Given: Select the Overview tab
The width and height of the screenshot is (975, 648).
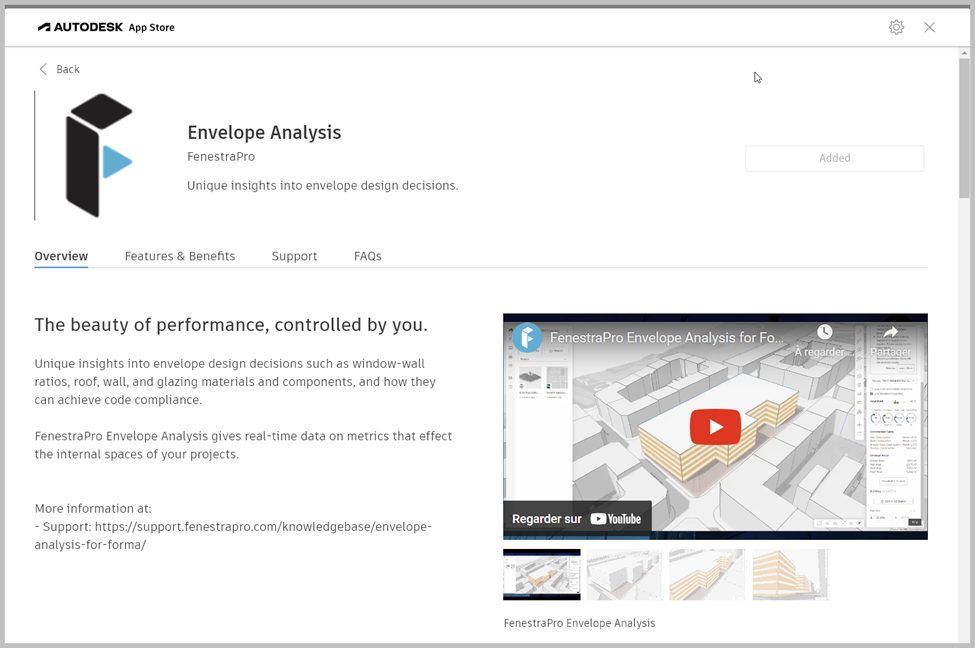Looking at the screenshot, I should click(61, 256).
